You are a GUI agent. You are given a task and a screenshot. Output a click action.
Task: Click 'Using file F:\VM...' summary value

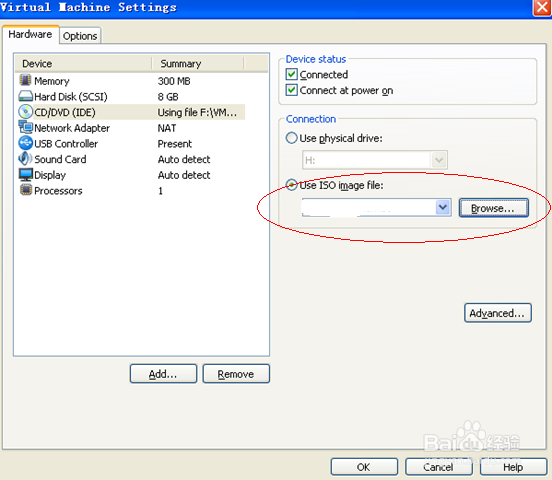pos(197,112)
